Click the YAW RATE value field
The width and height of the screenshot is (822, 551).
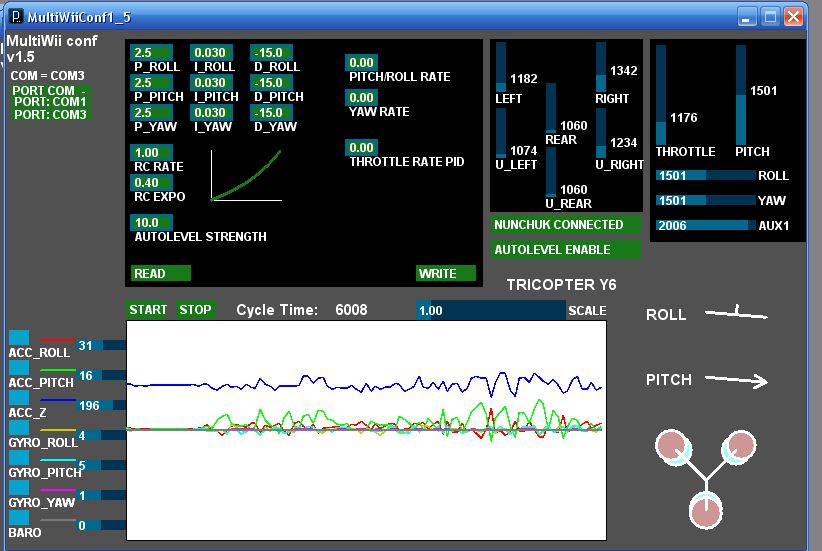(361, 98)
